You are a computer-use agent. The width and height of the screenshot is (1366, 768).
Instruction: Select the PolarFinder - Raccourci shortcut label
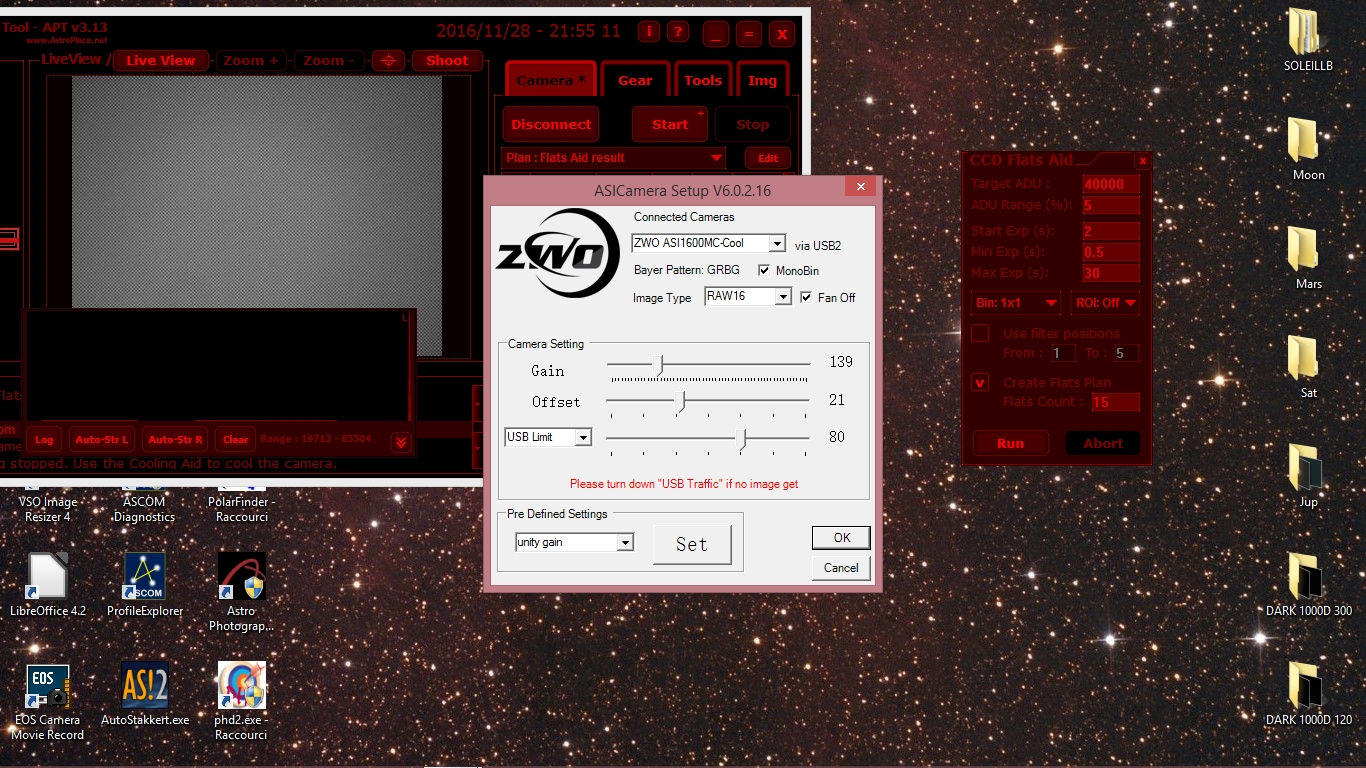click(241, 509)
